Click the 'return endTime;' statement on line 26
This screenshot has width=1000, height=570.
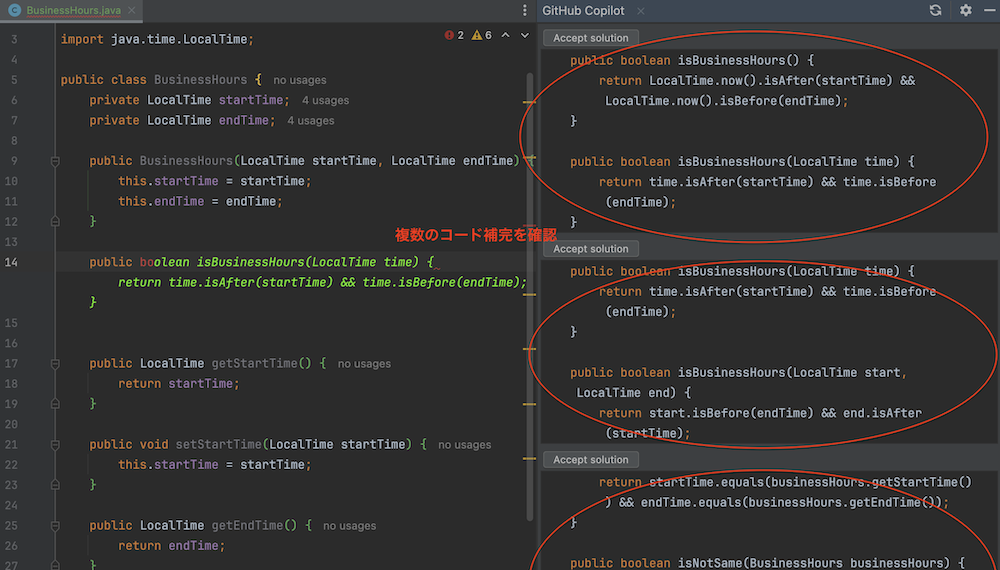[171, 546]
